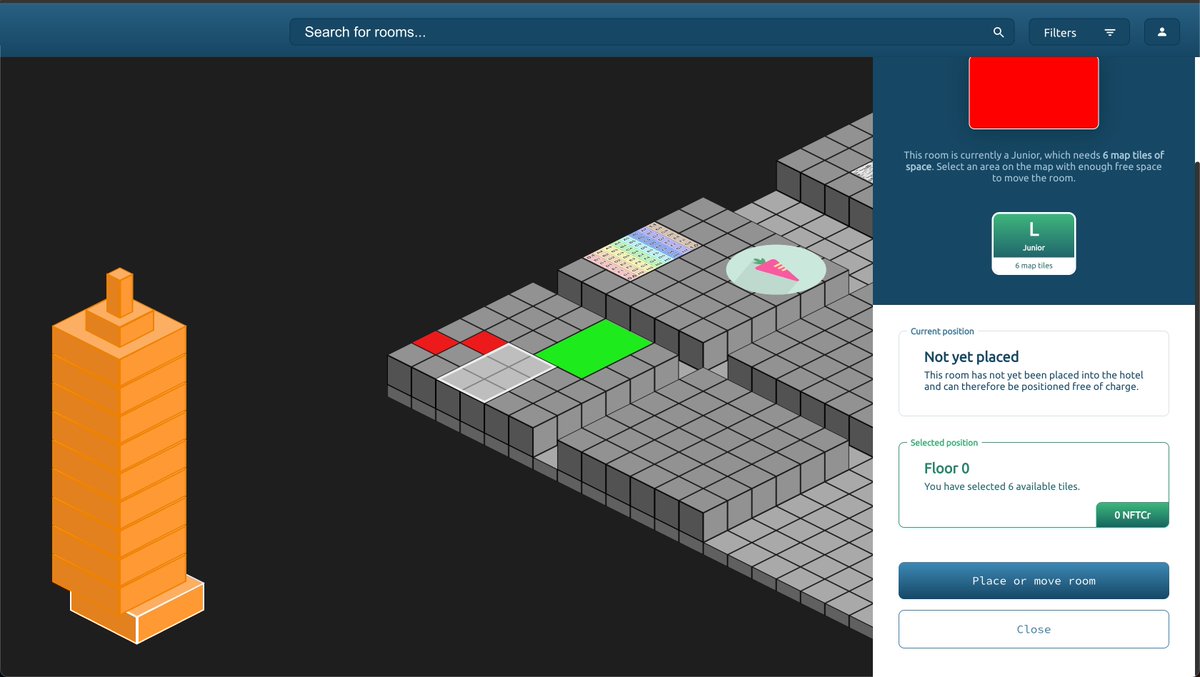The height and width of the screenshot is (677, 1200).
Task: Click the Close button
Action: point(1033,629)
